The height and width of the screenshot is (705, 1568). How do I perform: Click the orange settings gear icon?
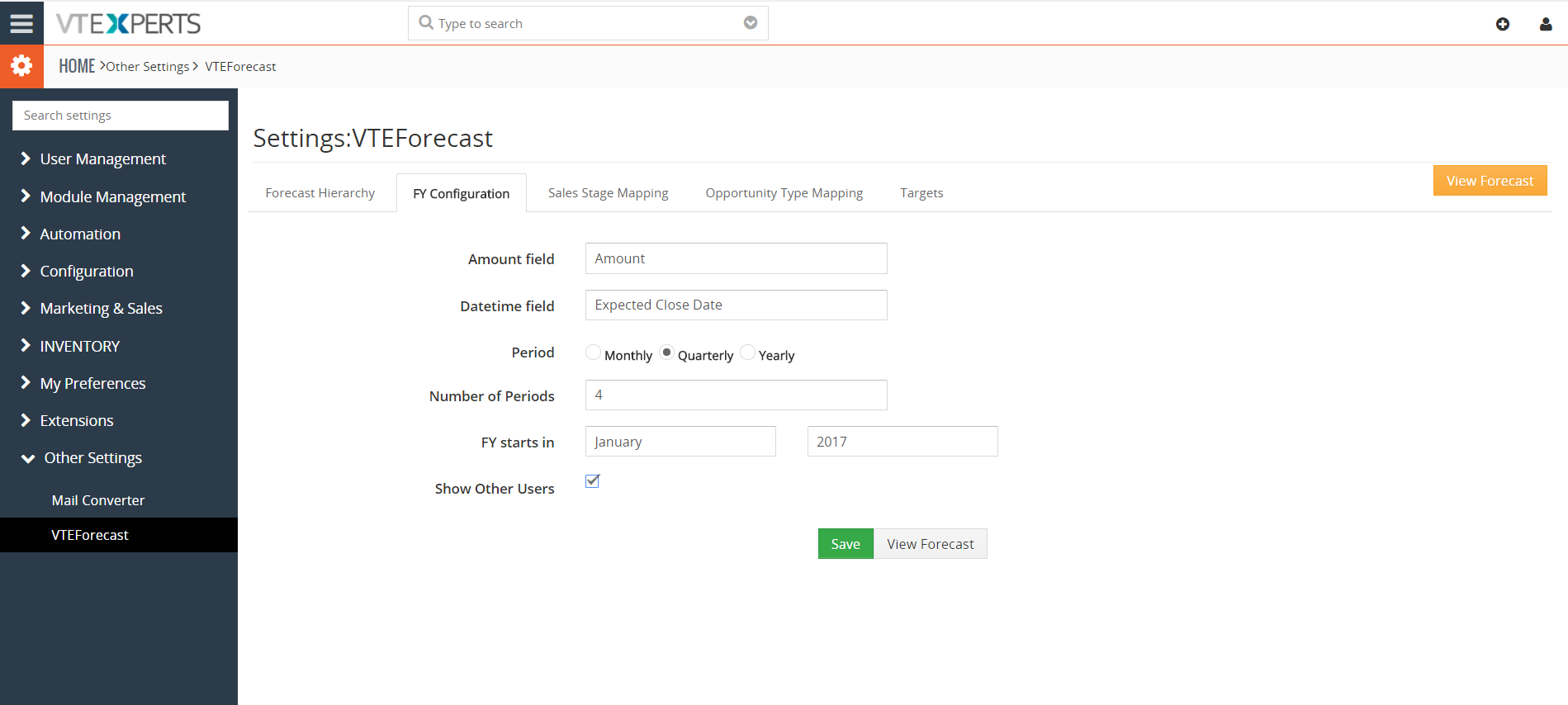(x=21, y=66)
